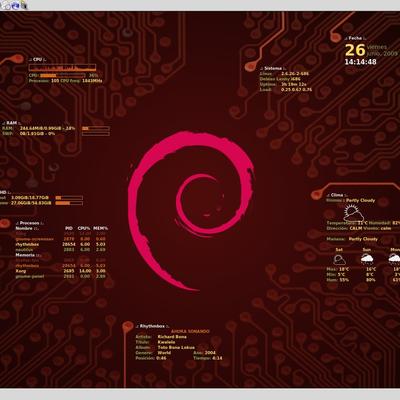Click the 27.06GiB/54.83GiB disk usage bar

pyautogui.click(x=69, y=203)
